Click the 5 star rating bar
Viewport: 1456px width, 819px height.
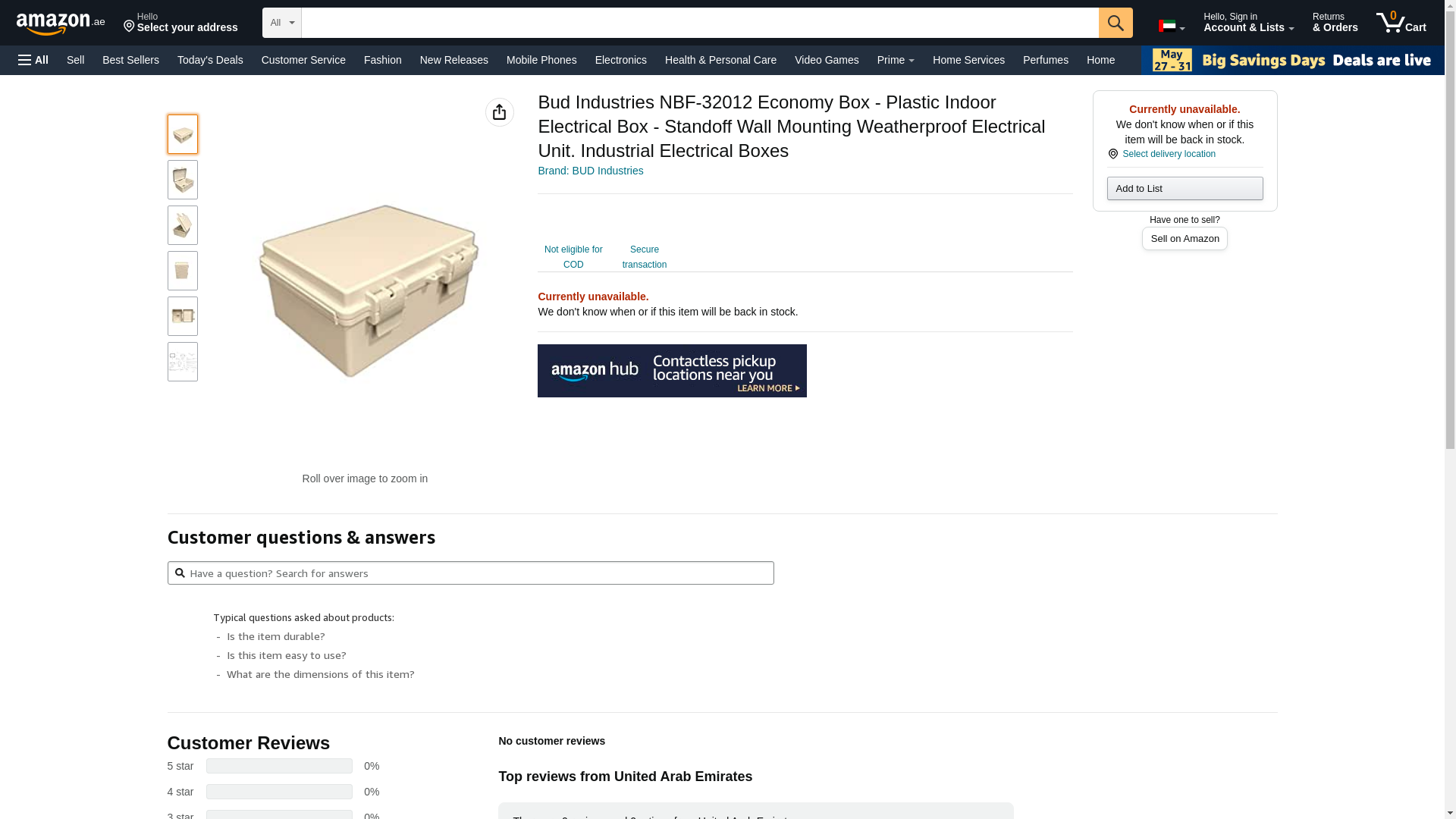click(279, 766)
